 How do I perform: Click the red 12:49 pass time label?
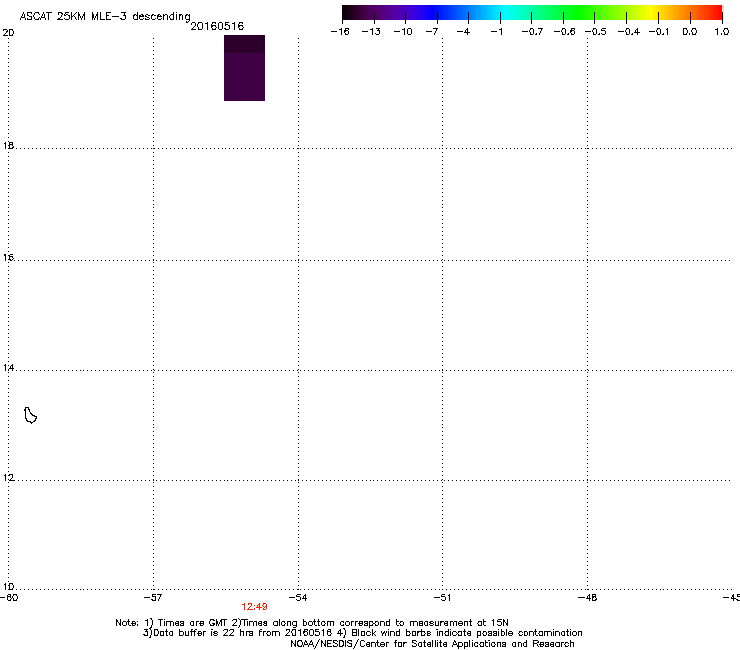pyautogui.click(x=254, y=607)
